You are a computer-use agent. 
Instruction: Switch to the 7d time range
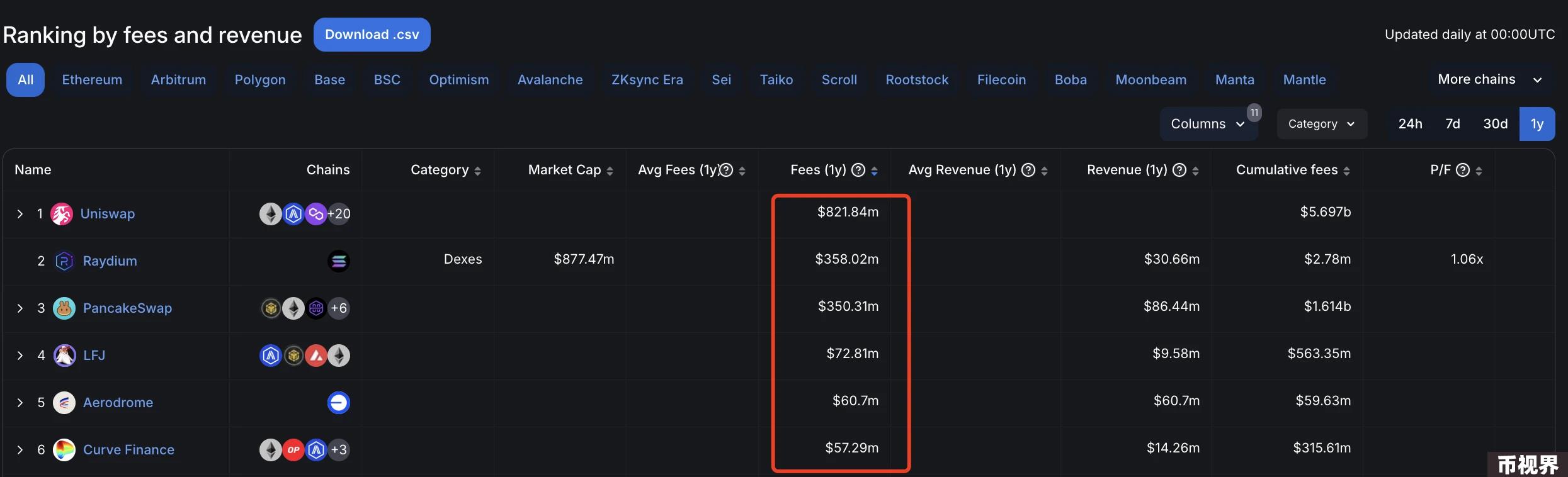(x=1453, y=124)
